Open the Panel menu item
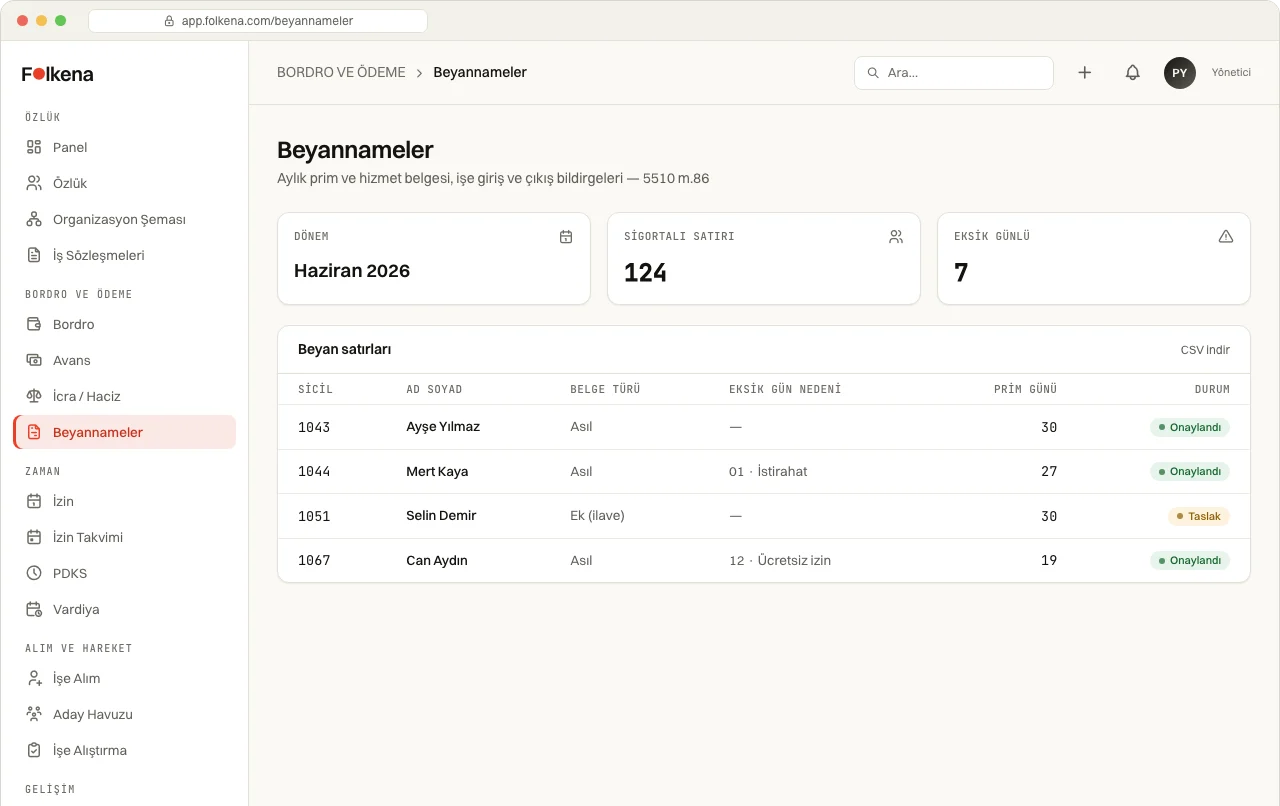 pos(125,147)
